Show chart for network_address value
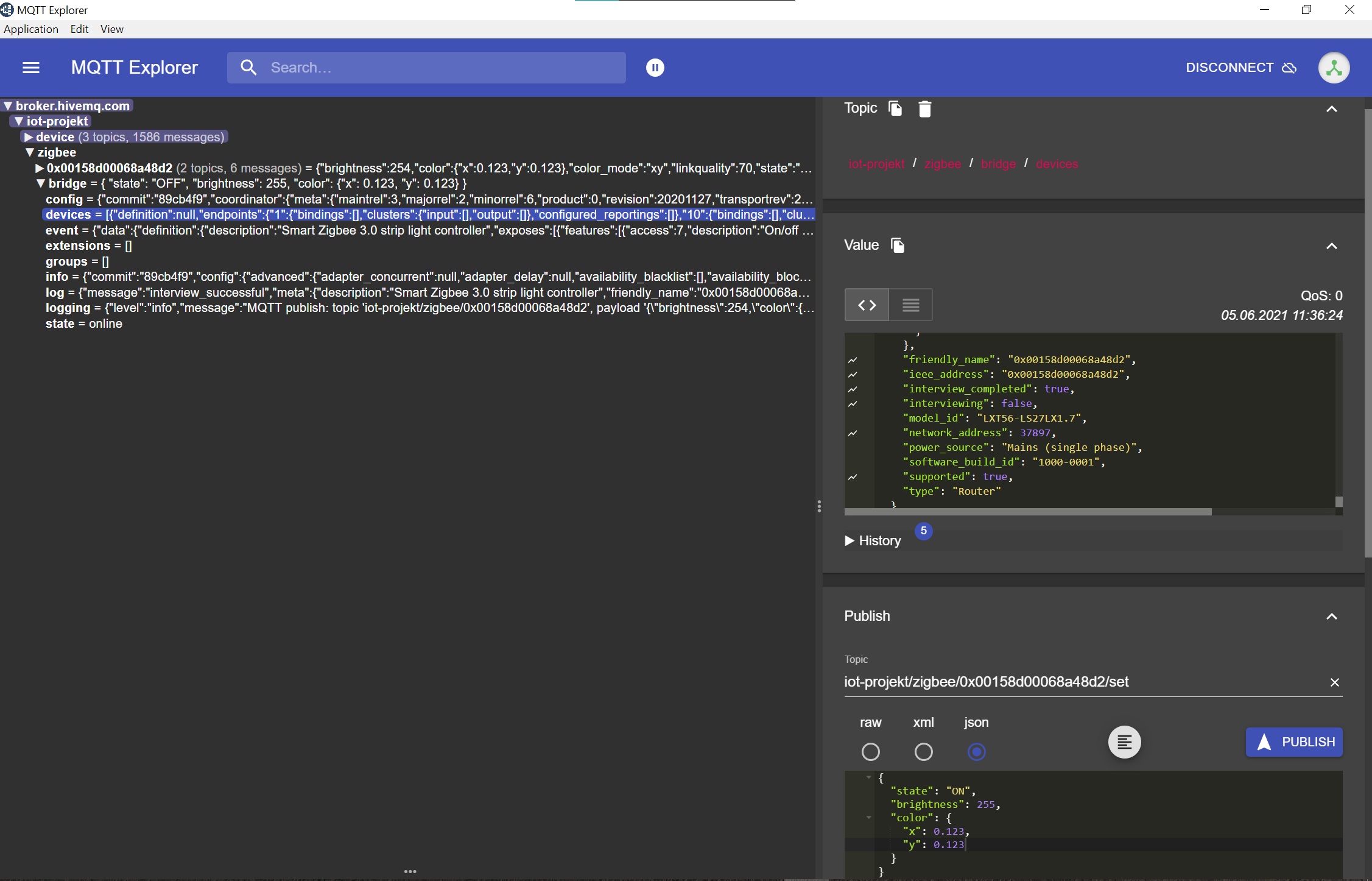Image resolution: width=1372 pixels, height=881 pixels. (853, 433)
